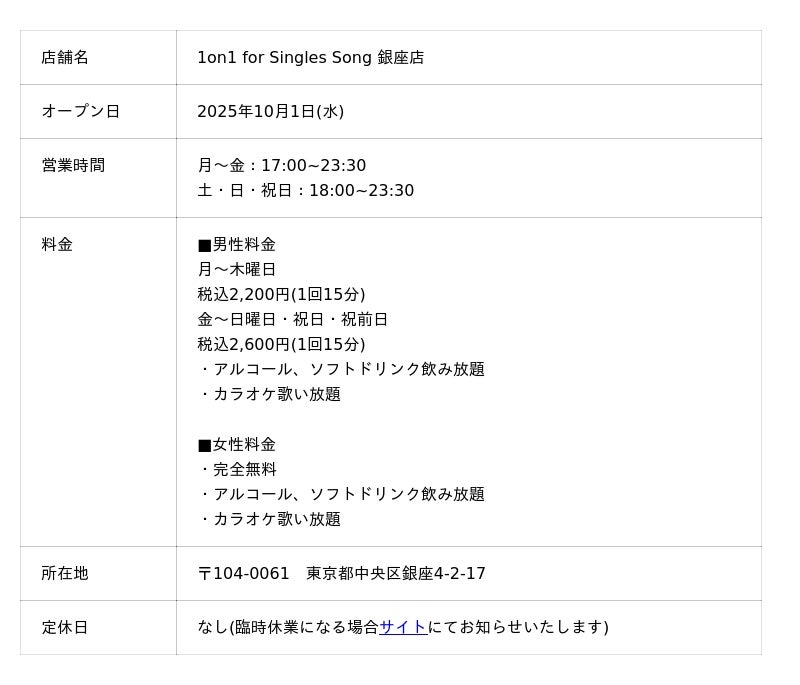Image resolution: width=800 pixels, height=685 pixels.
Task: Click the ■女性料金 heading
Action: [236, 445]
